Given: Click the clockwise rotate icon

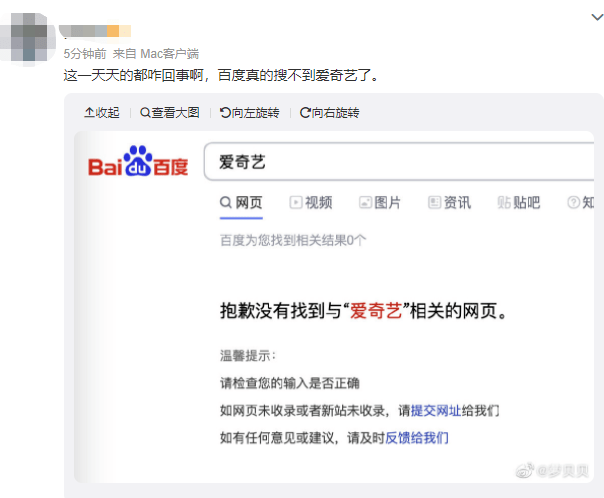Looking at the screenshot, I should click(x=305, y=112).
